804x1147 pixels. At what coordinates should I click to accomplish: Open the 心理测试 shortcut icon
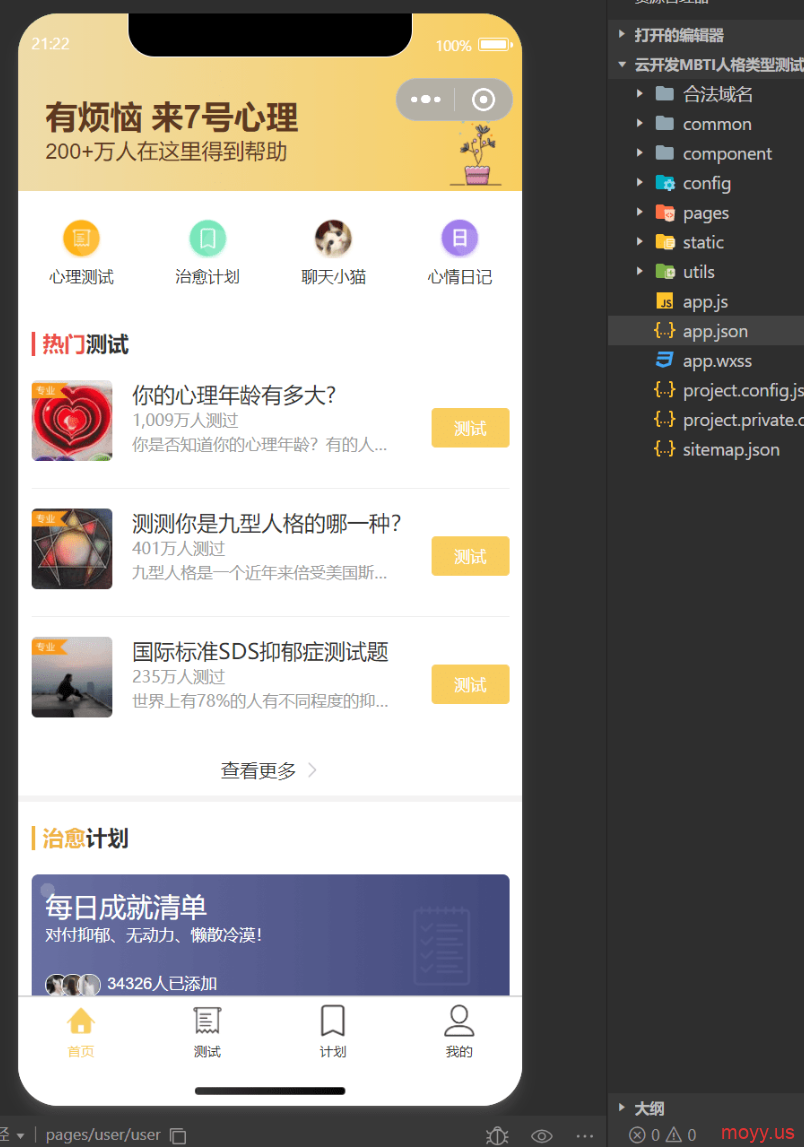[x=81, y=238]
